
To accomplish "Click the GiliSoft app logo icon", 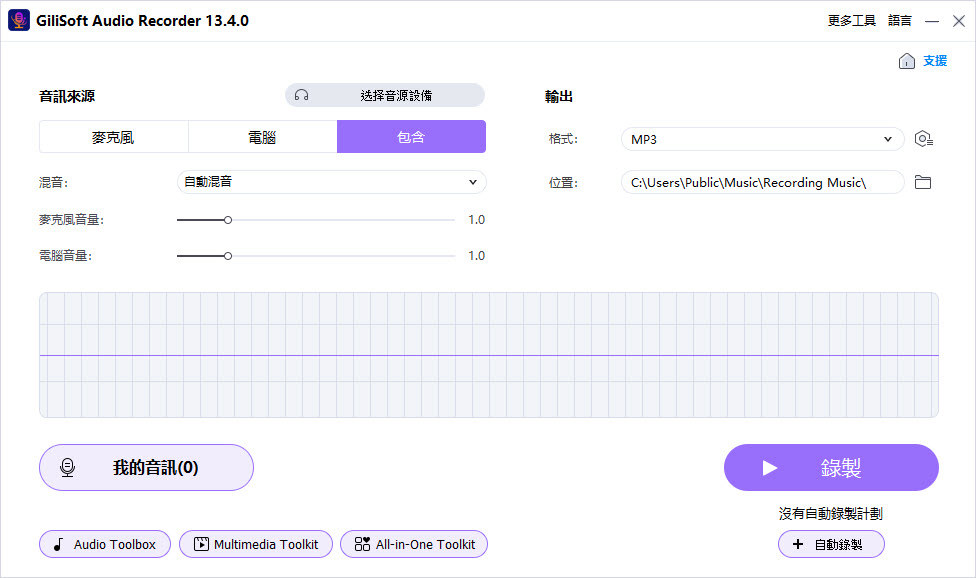I will [19, 20].
